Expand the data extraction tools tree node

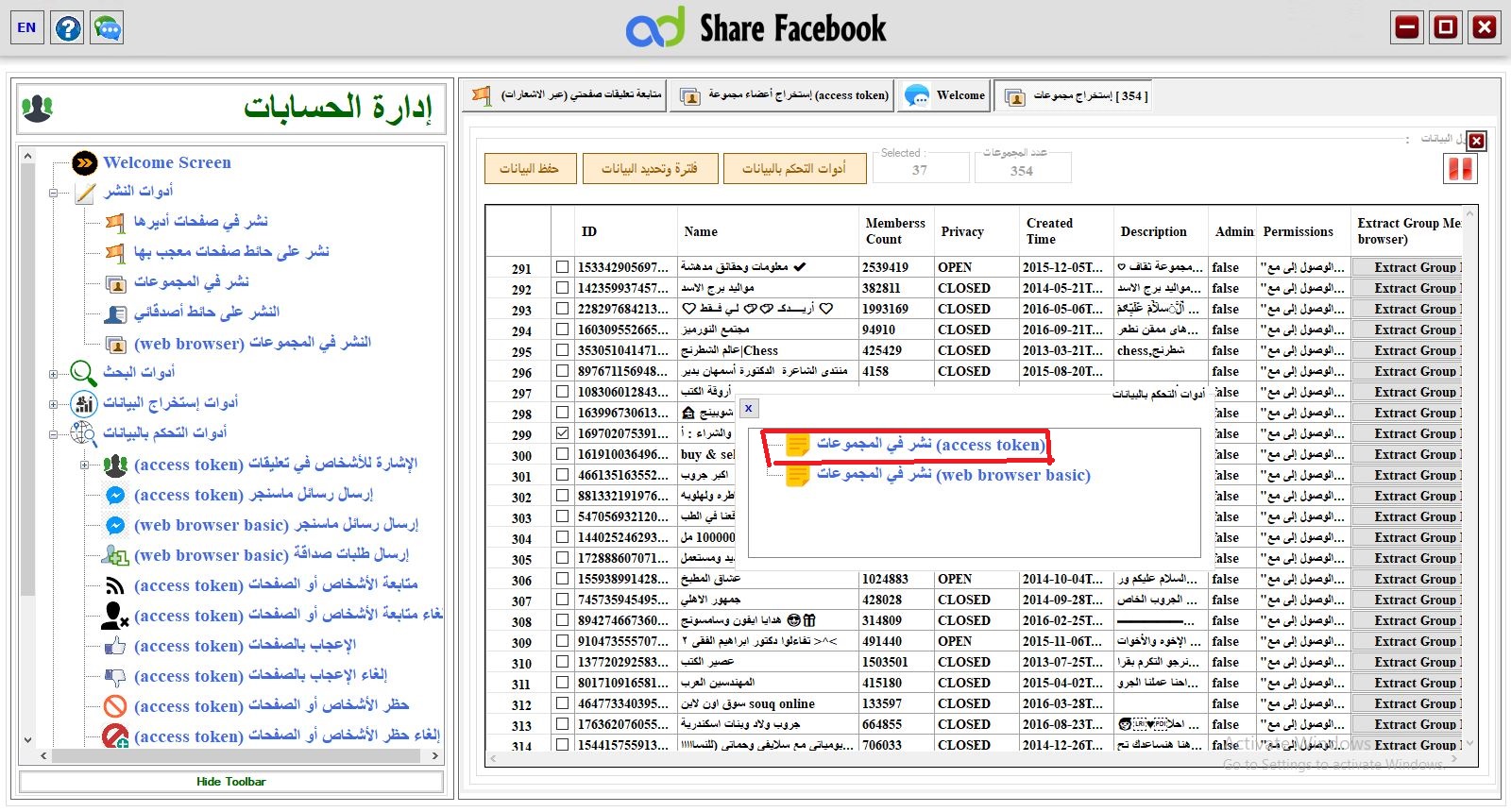[x=54, y=404]
